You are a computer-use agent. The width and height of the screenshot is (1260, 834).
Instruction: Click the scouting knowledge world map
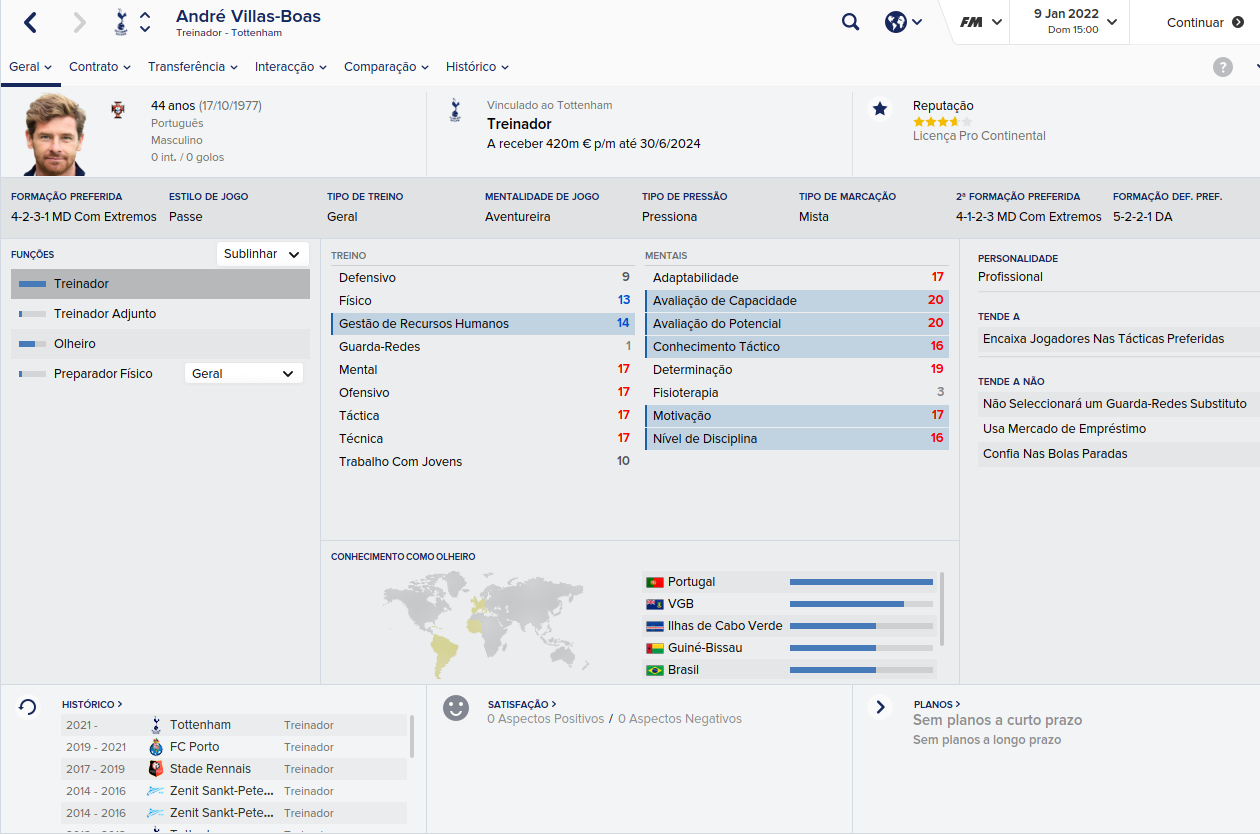pyautogui.click(x=486, y=625)
